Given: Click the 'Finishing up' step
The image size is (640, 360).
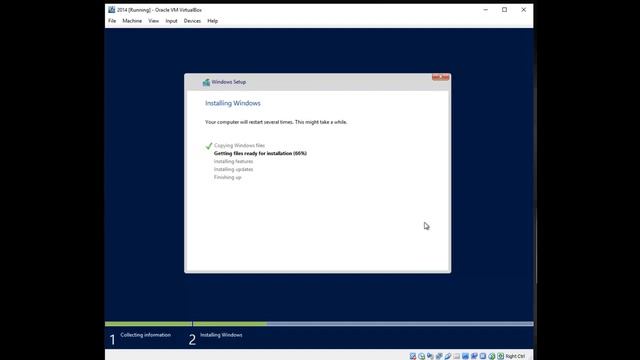Looking at the screenshot, I should pyautogui.click(x=227, y=178).
